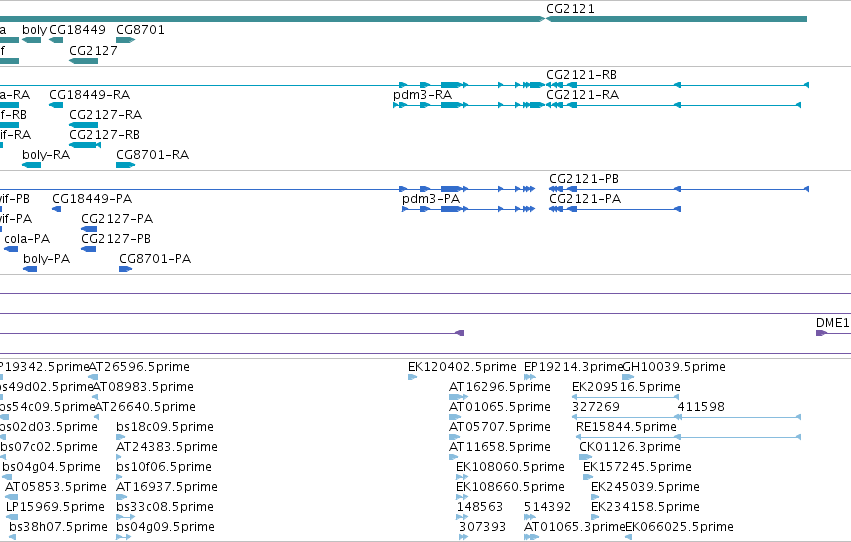Click the AT26596.5prime EST label

coord(139,367)
